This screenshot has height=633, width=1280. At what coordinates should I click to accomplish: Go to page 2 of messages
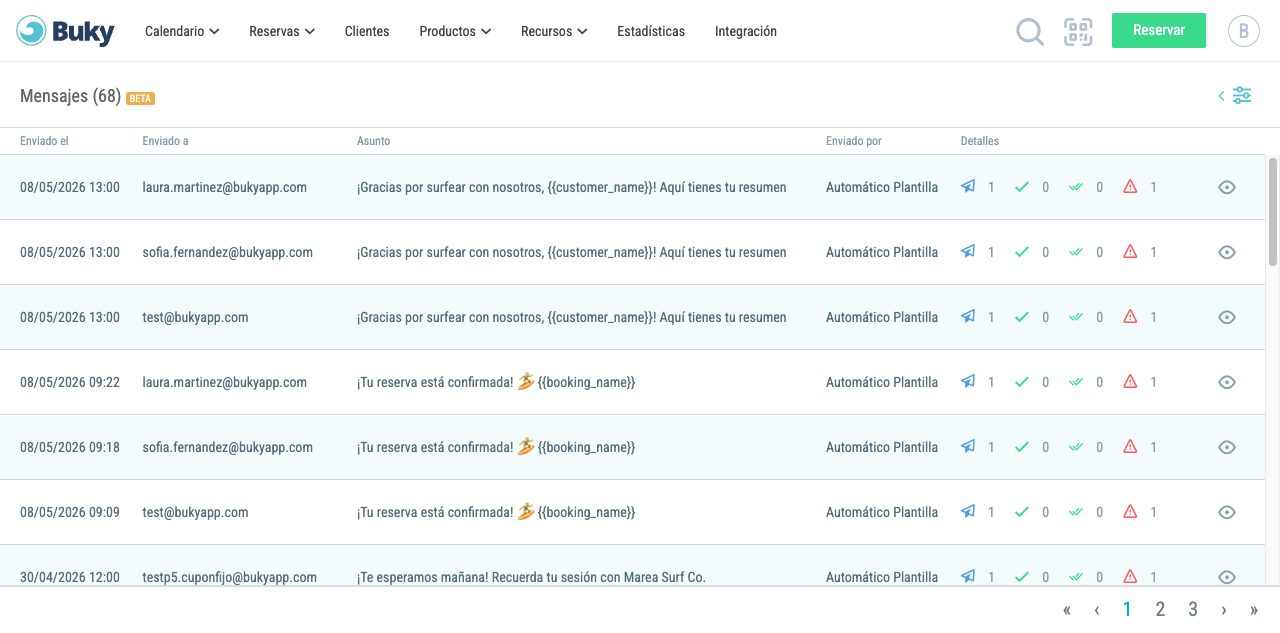[x=1160, y=609]
